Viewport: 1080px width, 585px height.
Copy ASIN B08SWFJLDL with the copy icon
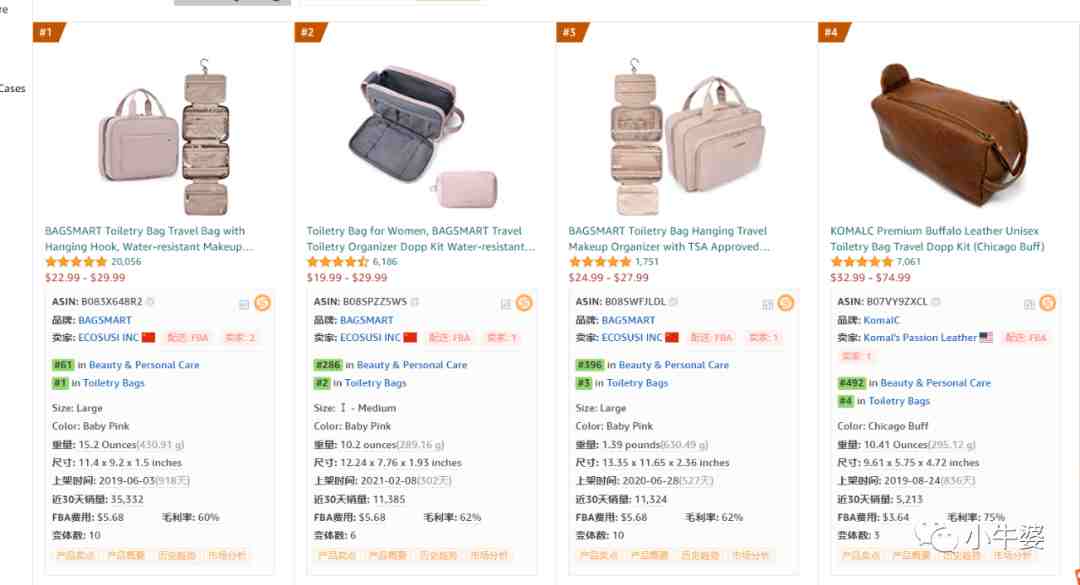click(x=674, y=302)
